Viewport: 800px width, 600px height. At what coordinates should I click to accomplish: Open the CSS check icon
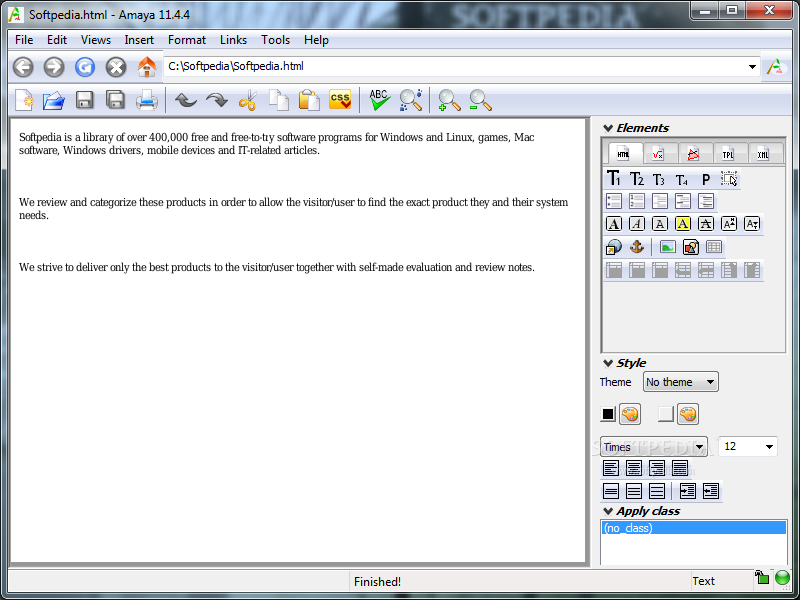pos(340,99)
